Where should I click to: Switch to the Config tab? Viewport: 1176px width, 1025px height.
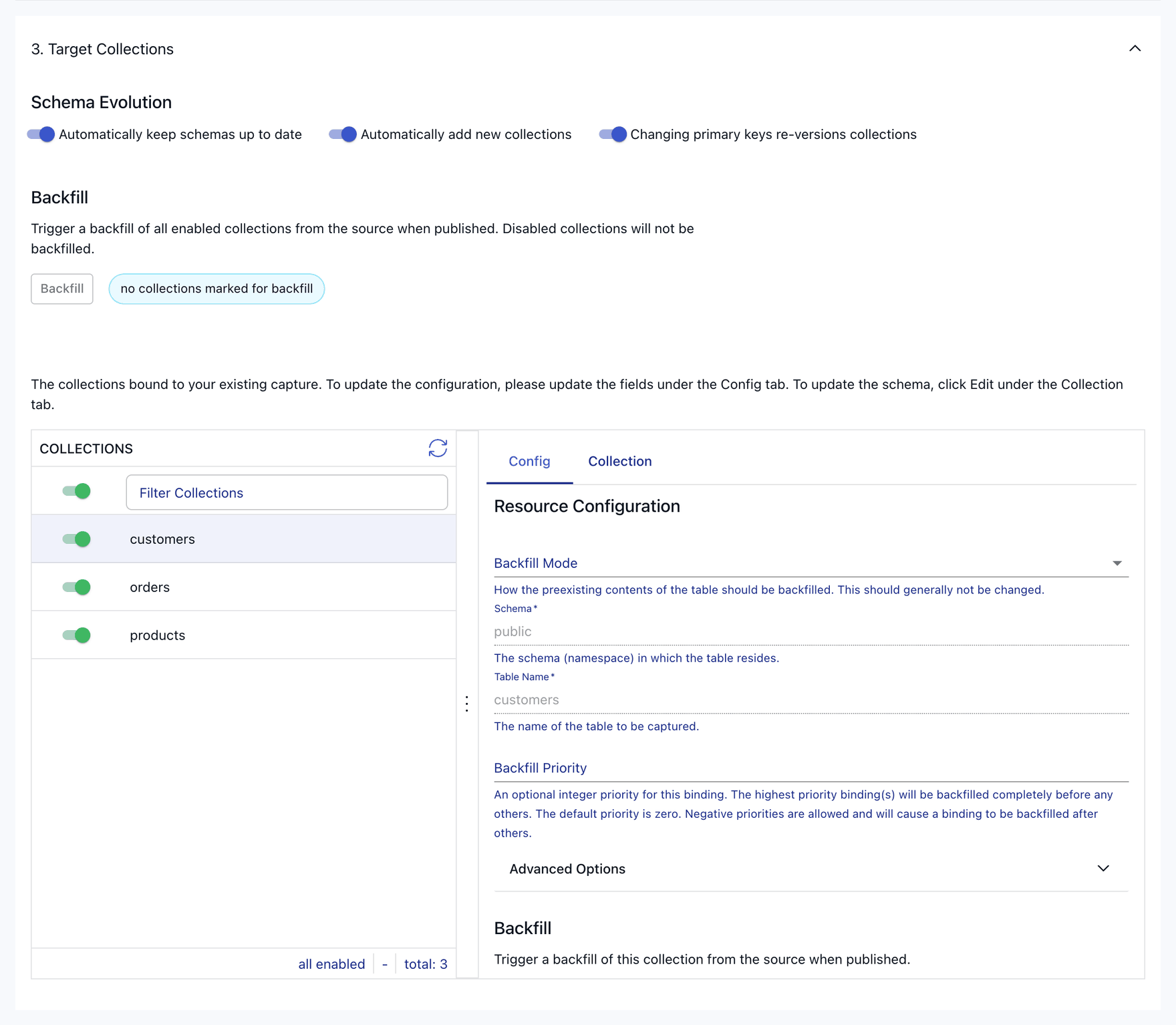point(529,461)
